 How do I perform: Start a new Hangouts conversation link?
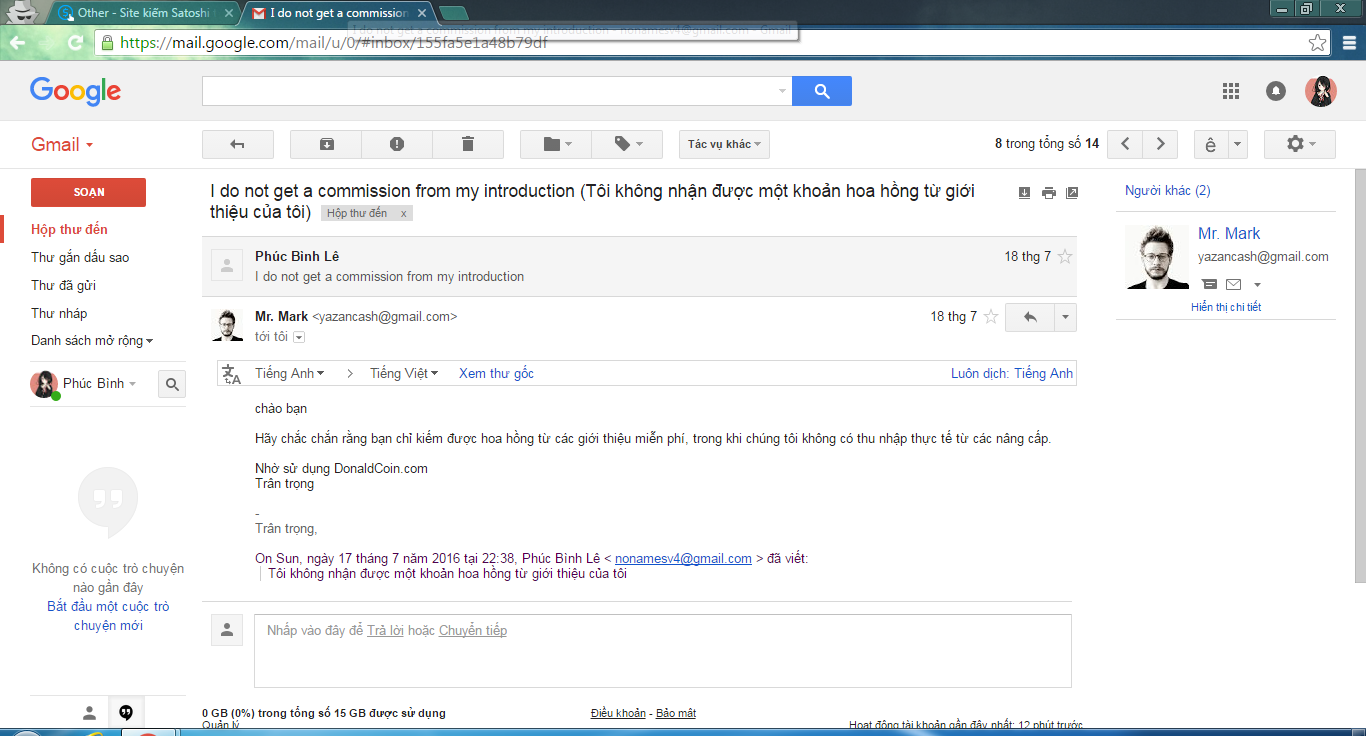coord(108,616)
